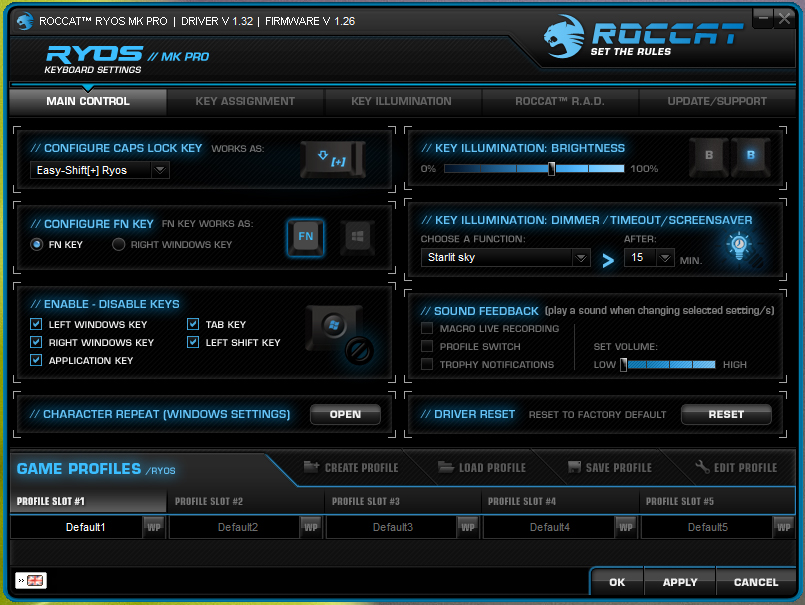Image resolution: width=805 pixels, height=605 pixels.
Task: Click the blue arrow next to Starlit sky
Action: [608, 260]
